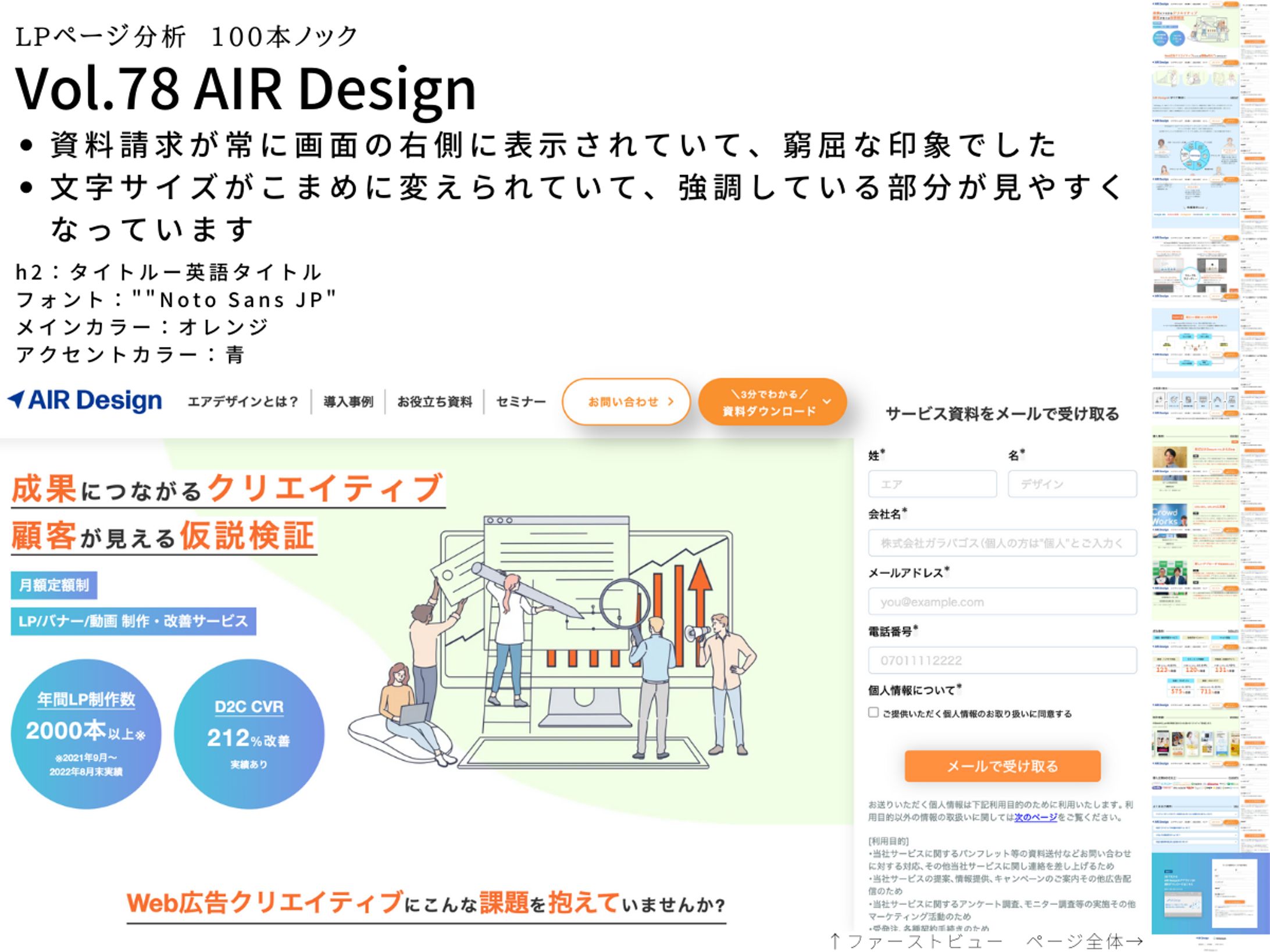Open the セミナー menu item

521,402
